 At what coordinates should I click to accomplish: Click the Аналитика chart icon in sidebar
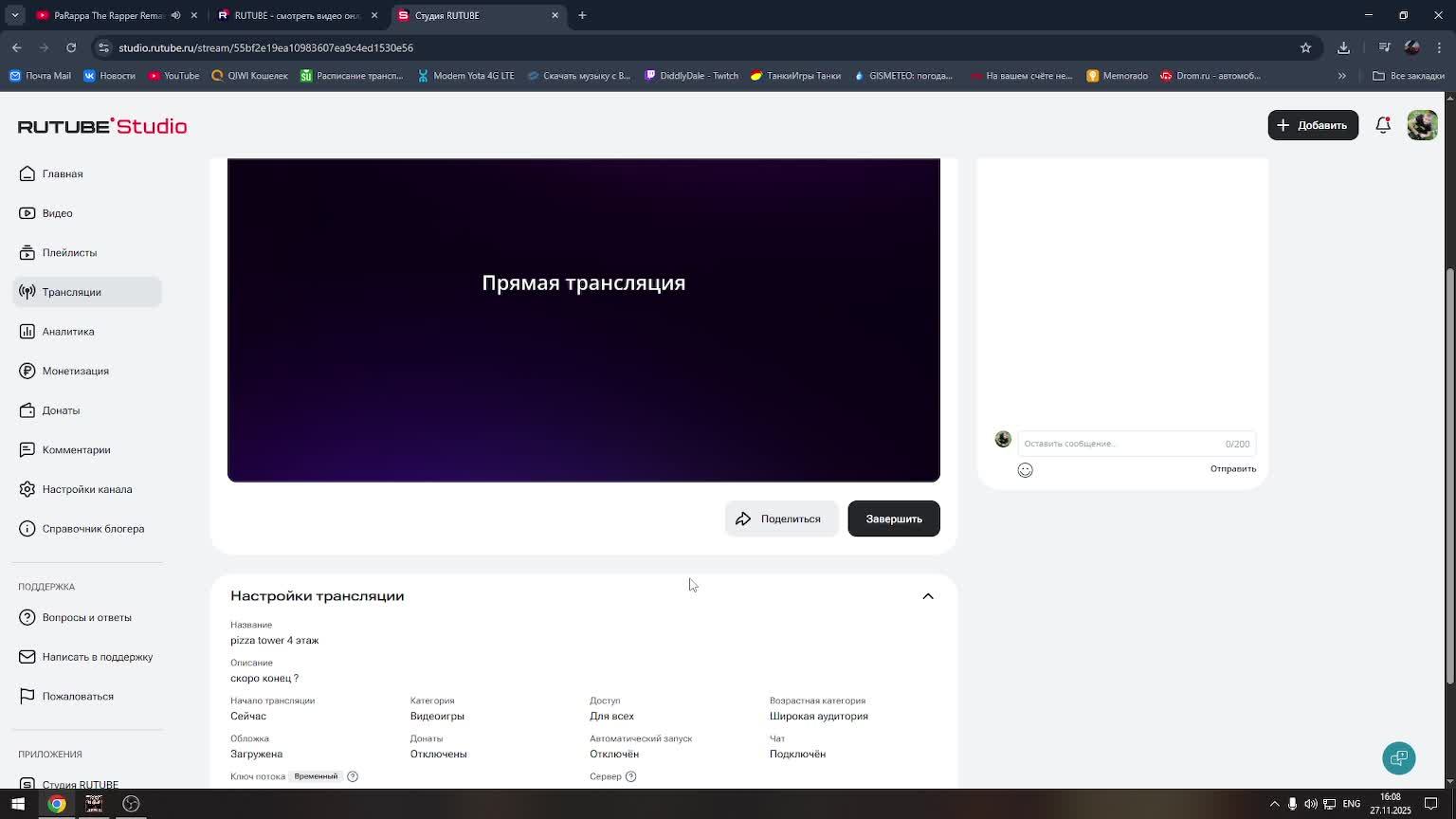[27, 332]
